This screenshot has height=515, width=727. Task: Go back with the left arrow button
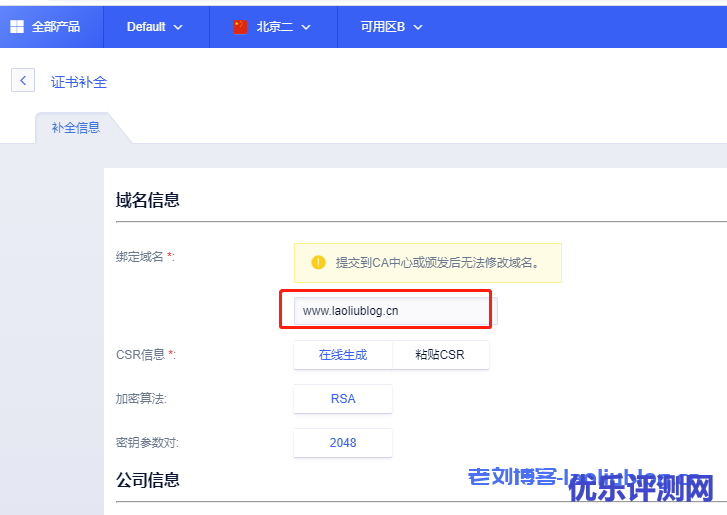[x=23, y=81]
